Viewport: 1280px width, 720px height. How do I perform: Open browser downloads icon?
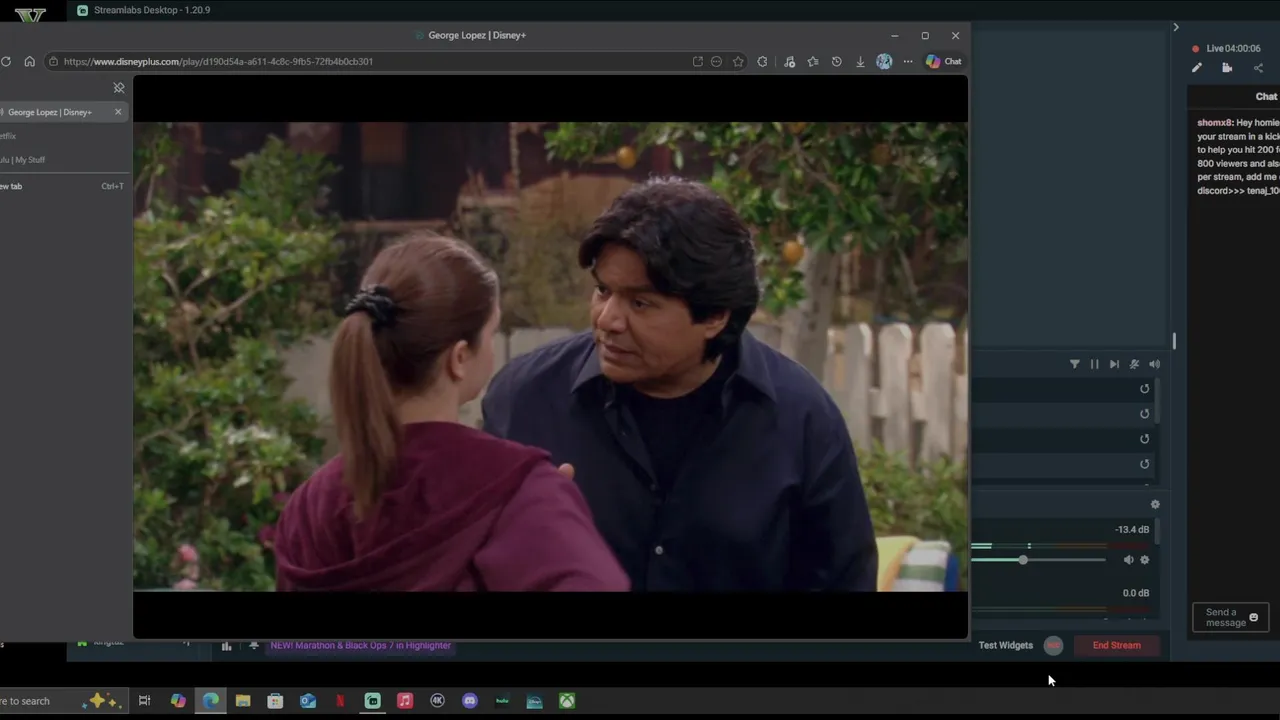[x=860, y=61]
